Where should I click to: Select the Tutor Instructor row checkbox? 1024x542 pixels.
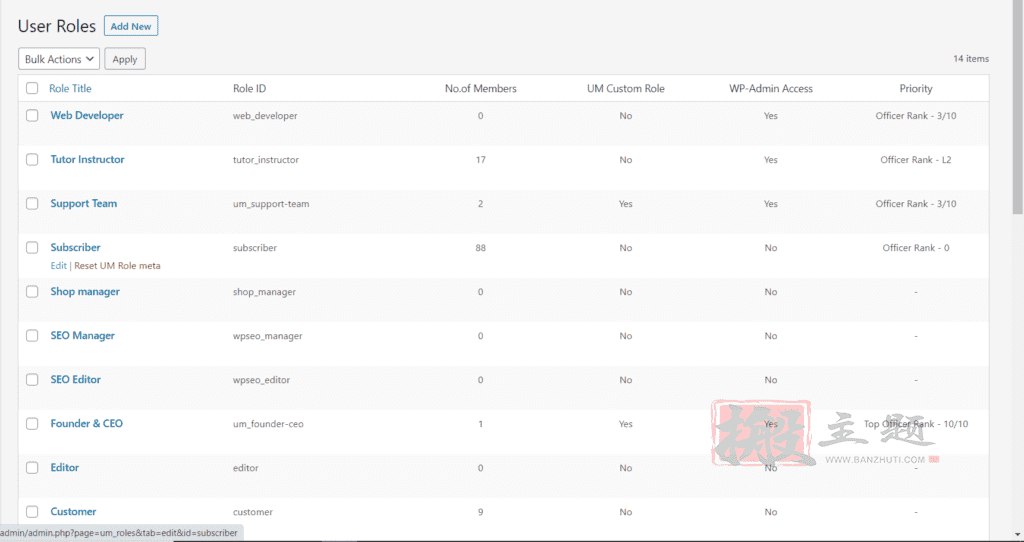(32, 159)
